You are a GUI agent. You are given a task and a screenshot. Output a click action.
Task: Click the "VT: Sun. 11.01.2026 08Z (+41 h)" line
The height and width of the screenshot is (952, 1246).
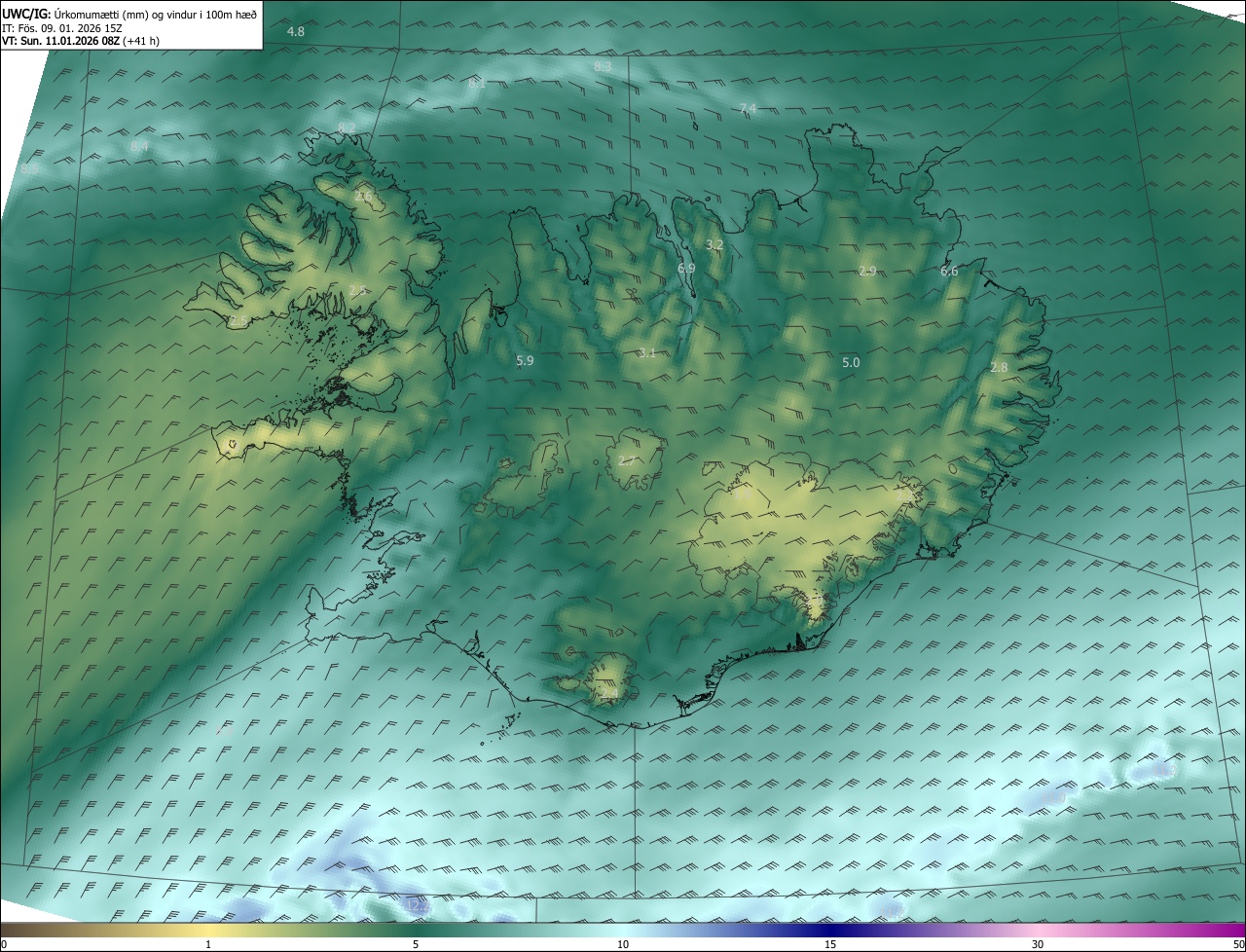pyautogui.click(x=81, y=41)
